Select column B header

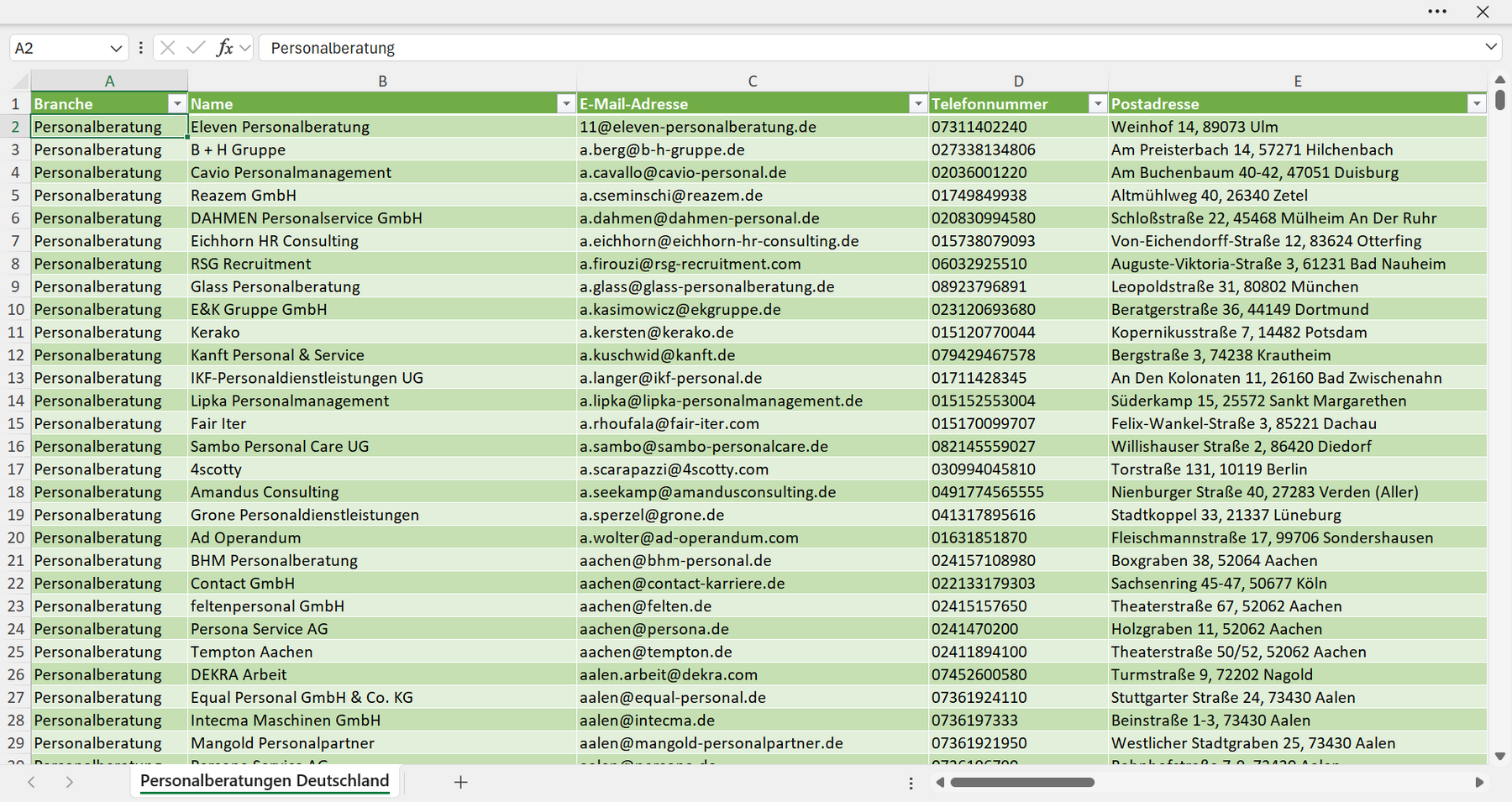tap(382, 81)
